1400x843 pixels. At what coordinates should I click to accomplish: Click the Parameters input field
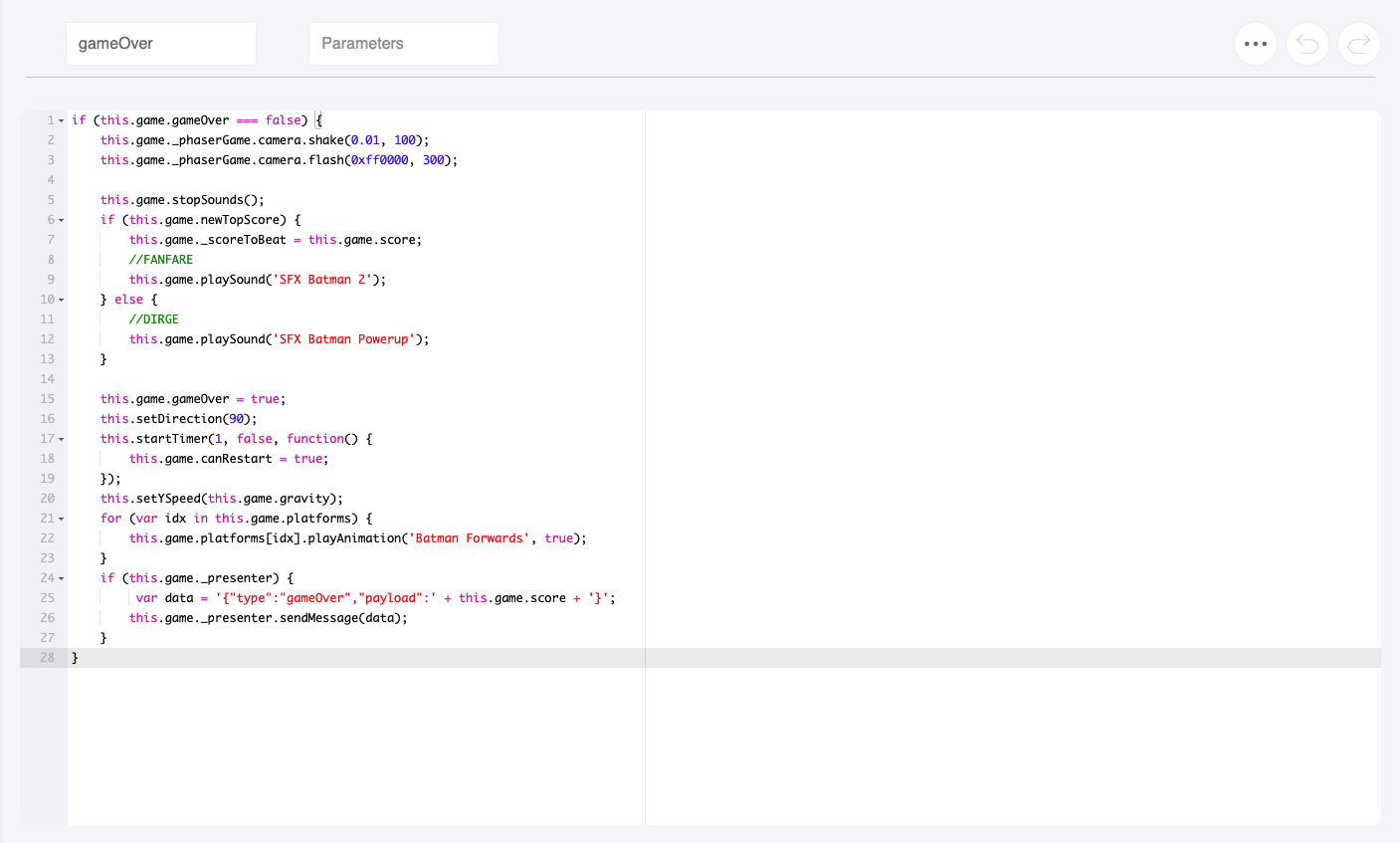coord(404,44)
